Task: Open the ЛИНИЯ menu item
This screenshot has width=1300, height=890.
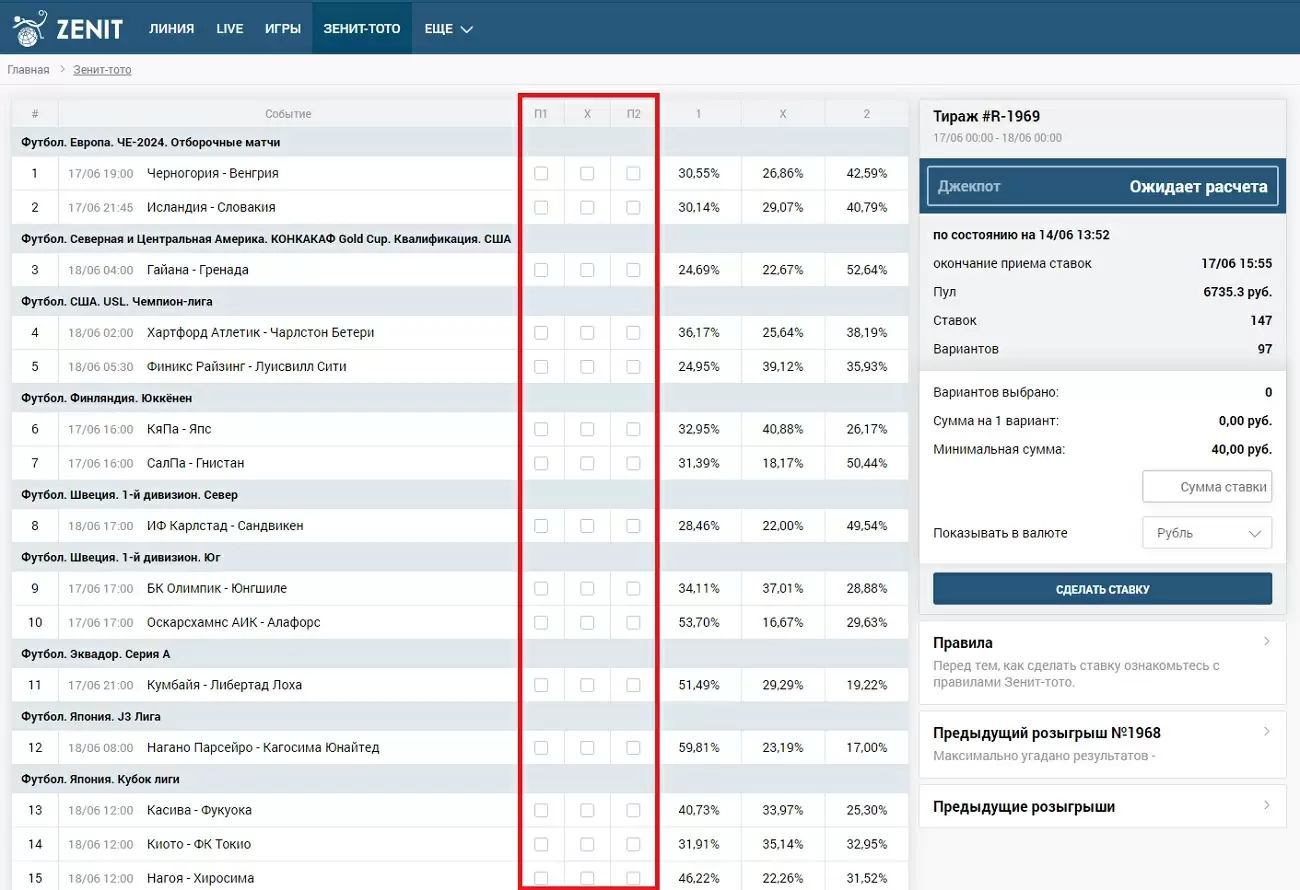Action: click(x=172, y=29)
